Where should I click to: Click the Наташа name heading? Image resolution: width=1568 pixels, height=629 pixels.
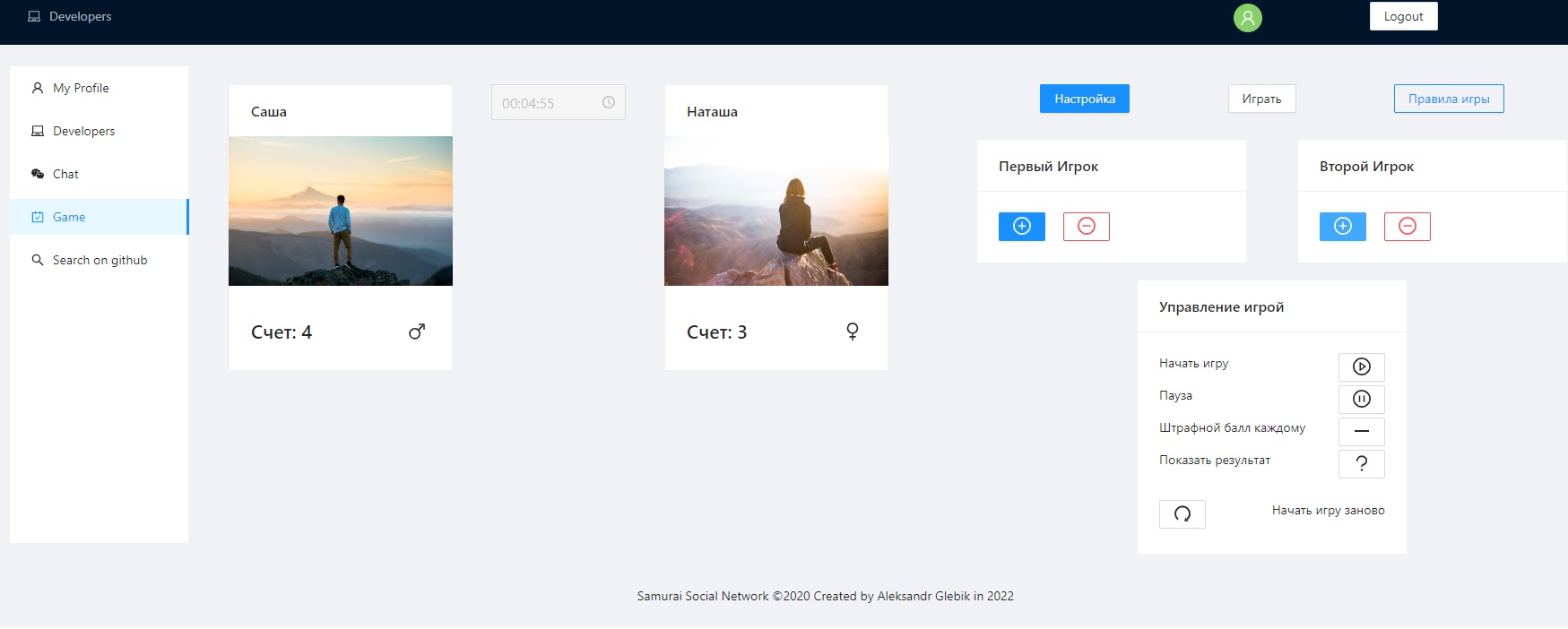point(712,112)
